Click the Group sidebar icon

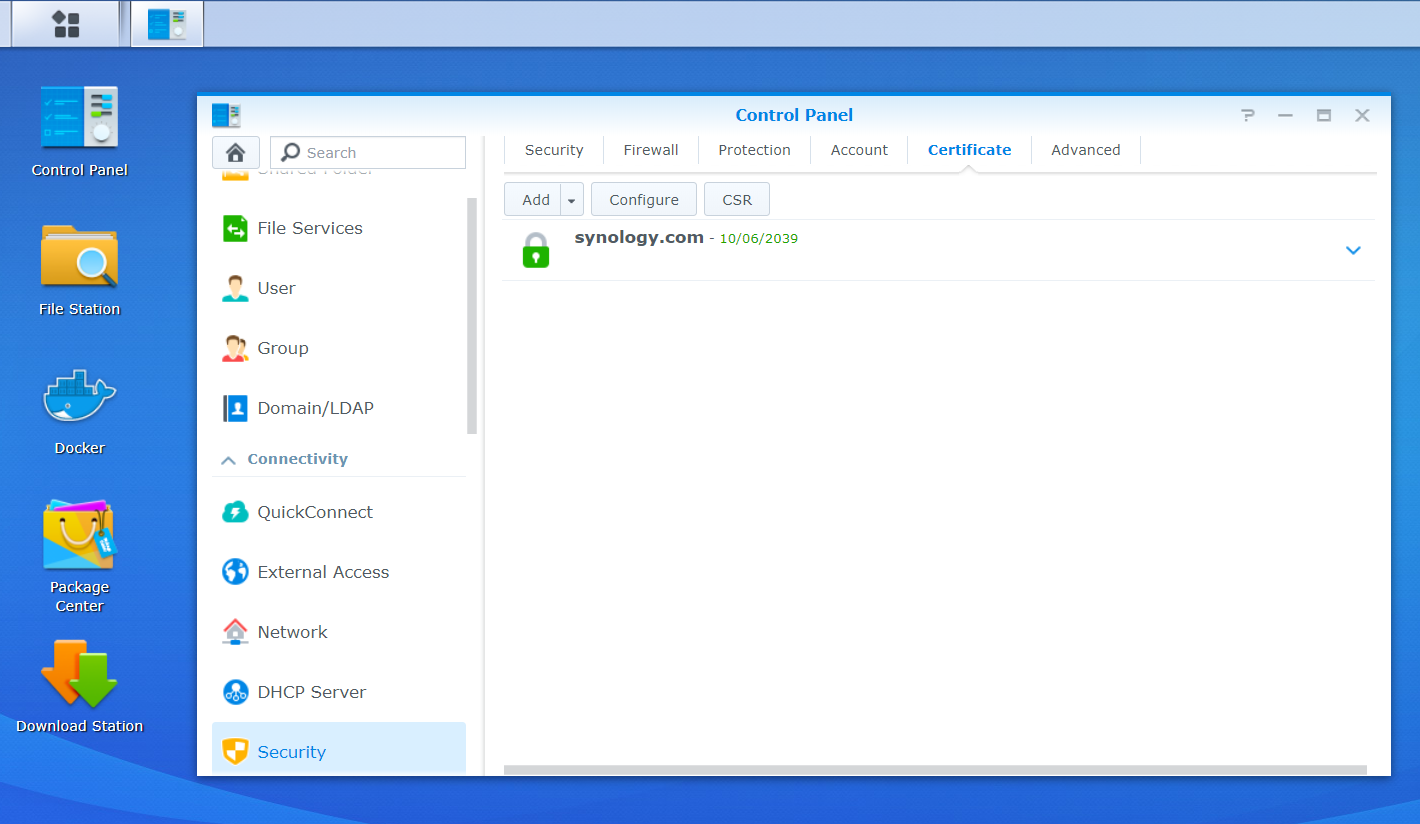pyautogui.click(x=235, y=348)
